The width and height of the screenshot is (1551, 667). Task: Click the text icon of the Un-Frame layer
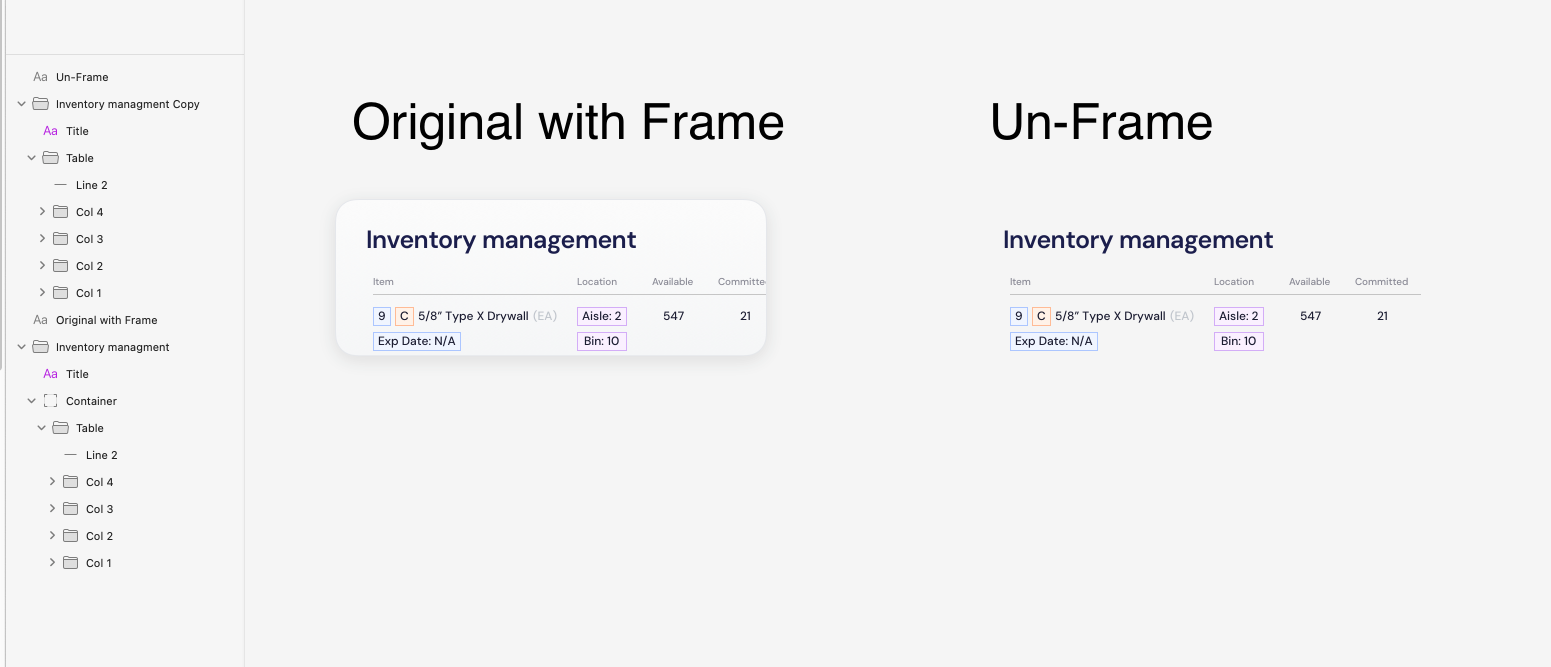pyautogui.click(x=40, y=77)
